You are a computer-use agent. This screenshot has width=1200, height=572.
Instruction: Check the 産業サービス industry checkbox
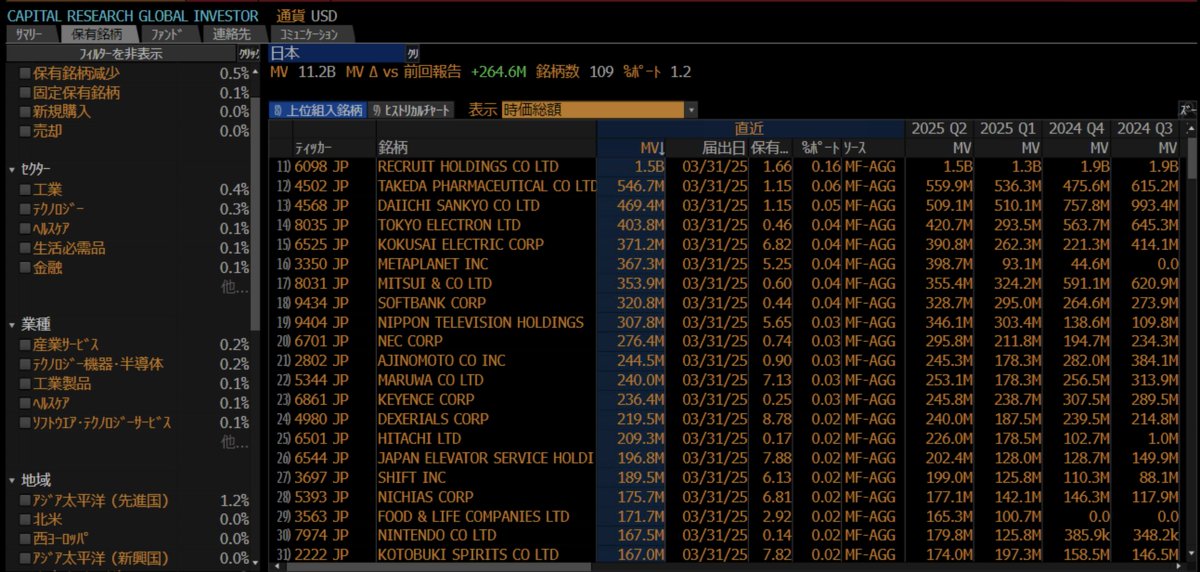[x=26, y=345]
